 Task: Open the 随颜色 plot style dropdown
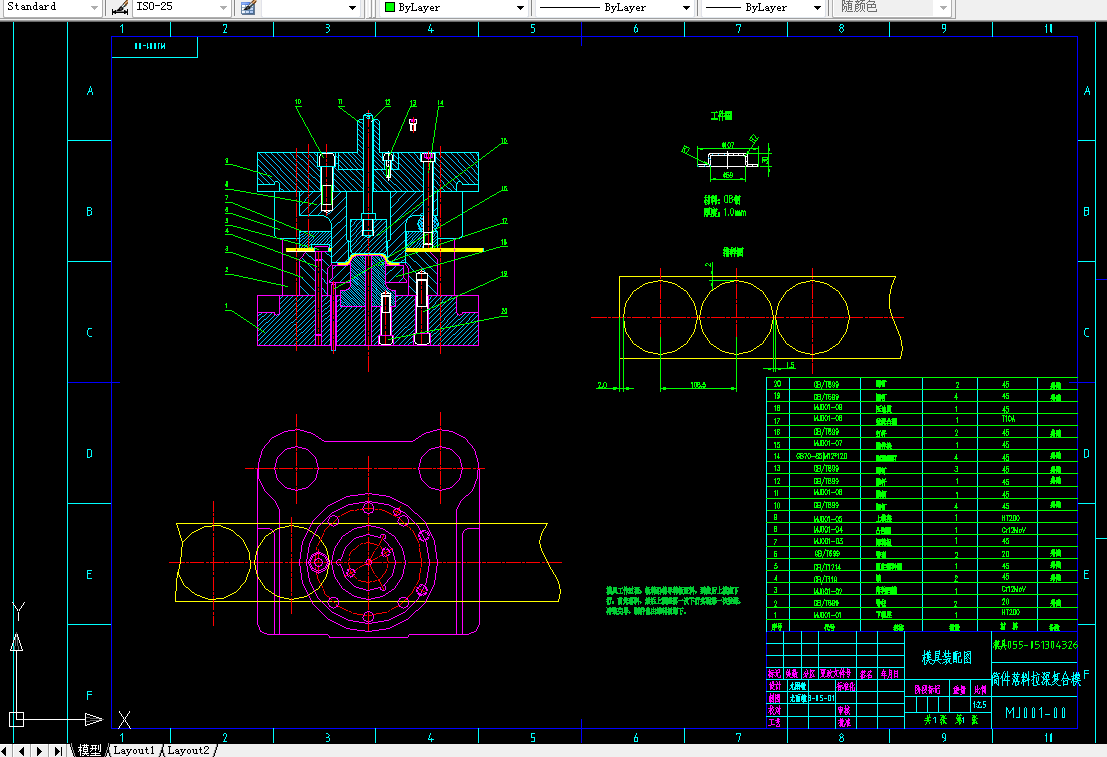pos(943,7)
